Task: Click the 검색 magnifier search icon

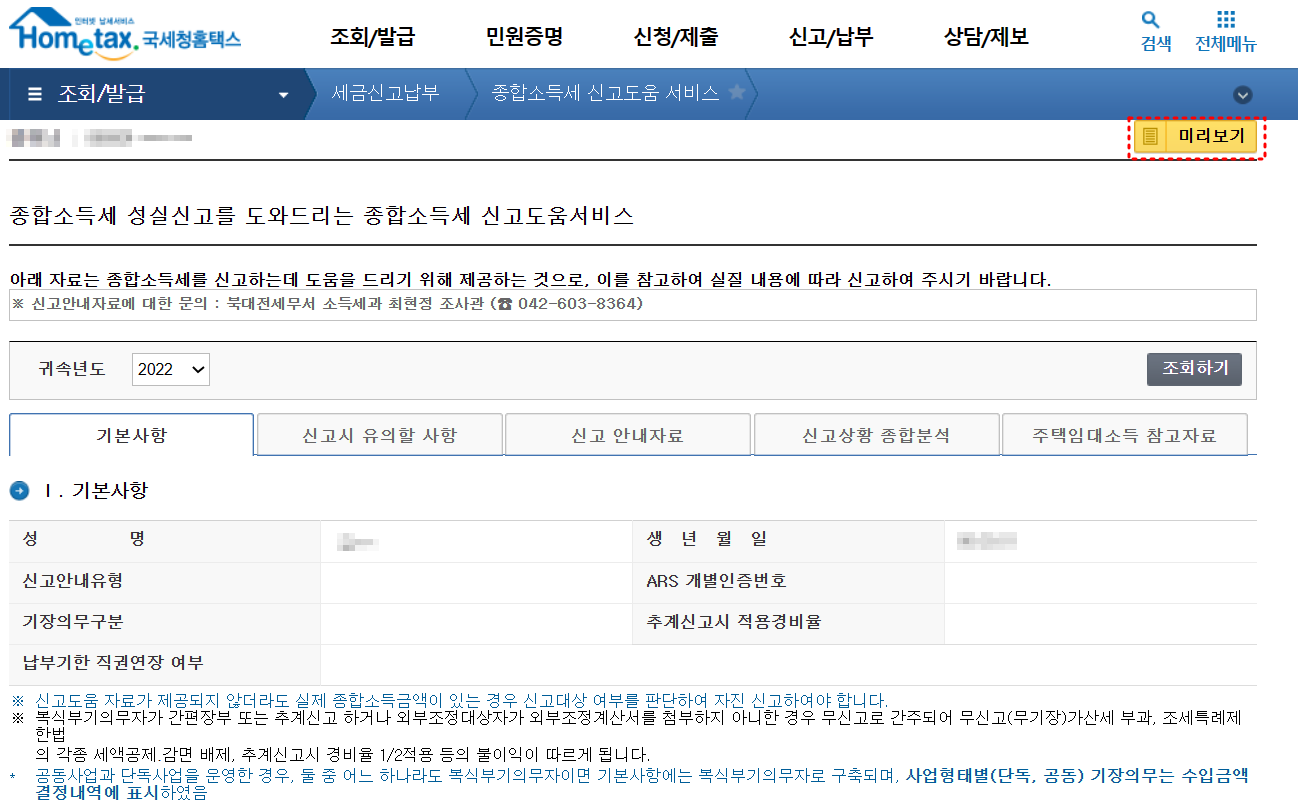Action: pyautogui.click(x=1149, y=22)
